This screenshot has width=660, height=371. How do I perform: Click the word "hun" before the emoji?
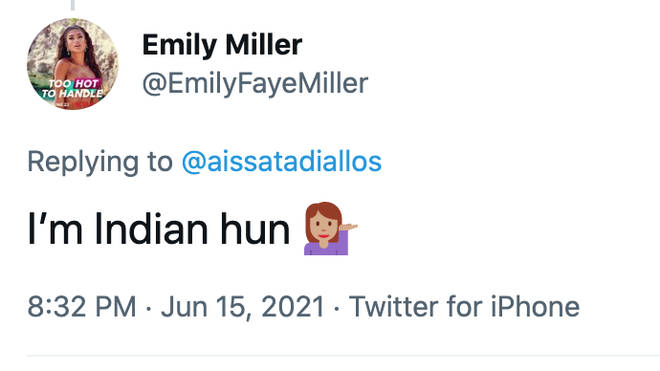coord(255,230)
